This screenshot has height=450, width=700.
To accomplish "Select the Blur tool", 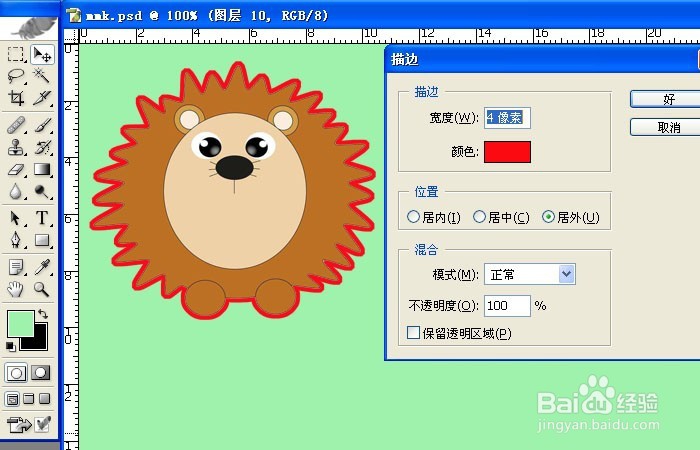I will (x=16, y=192).
